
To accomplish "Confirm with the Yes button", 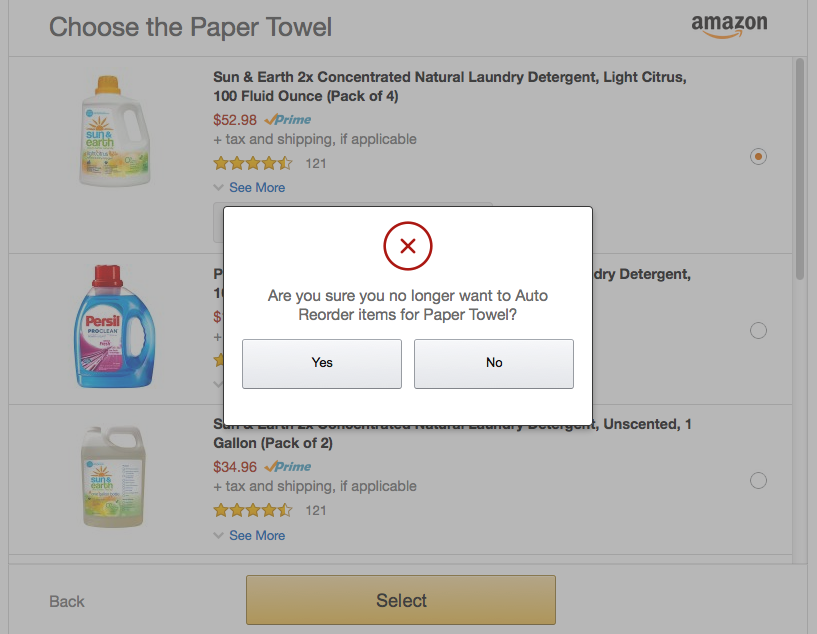I will coord(322,364).
